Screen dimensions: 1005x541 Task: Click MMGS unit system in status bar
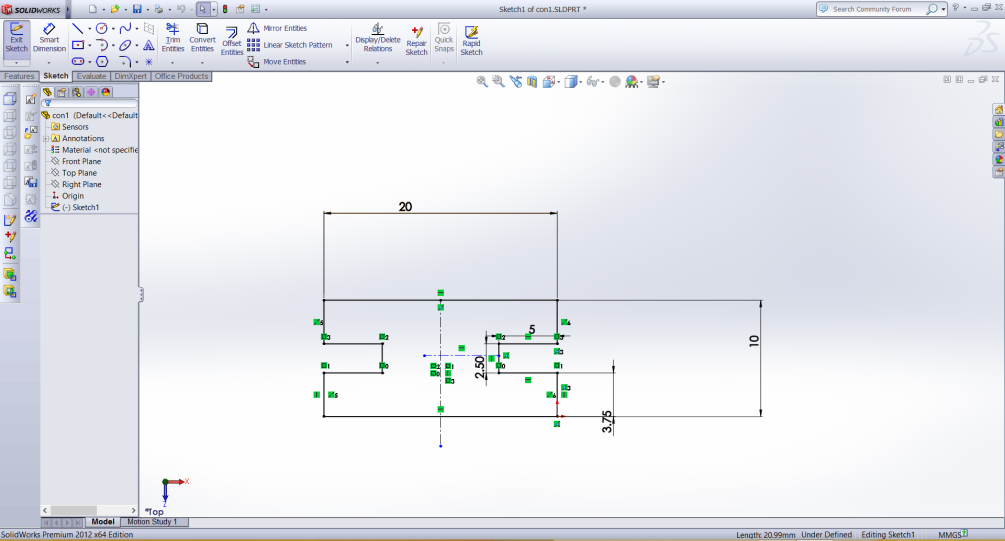949,535
